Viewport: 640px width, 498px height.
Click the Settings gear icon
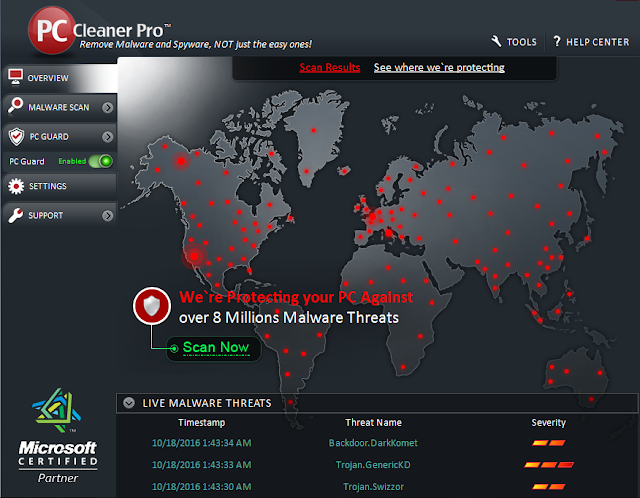(16, 186)
